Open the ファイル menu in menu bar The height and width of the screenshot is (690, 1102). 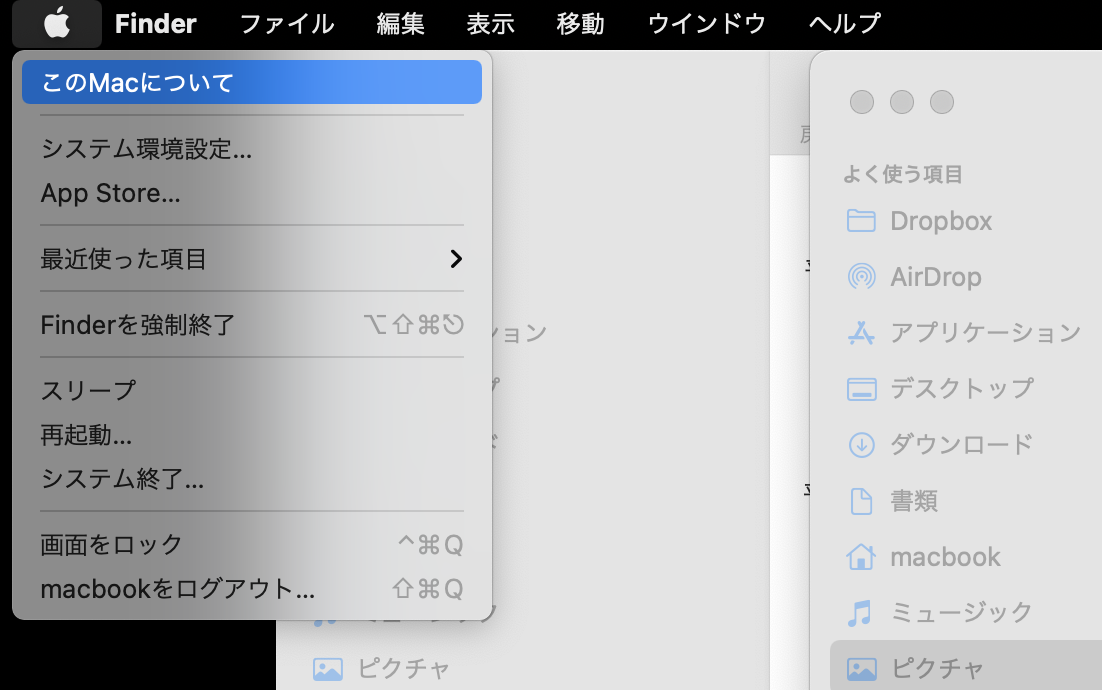tap(287, 23)
